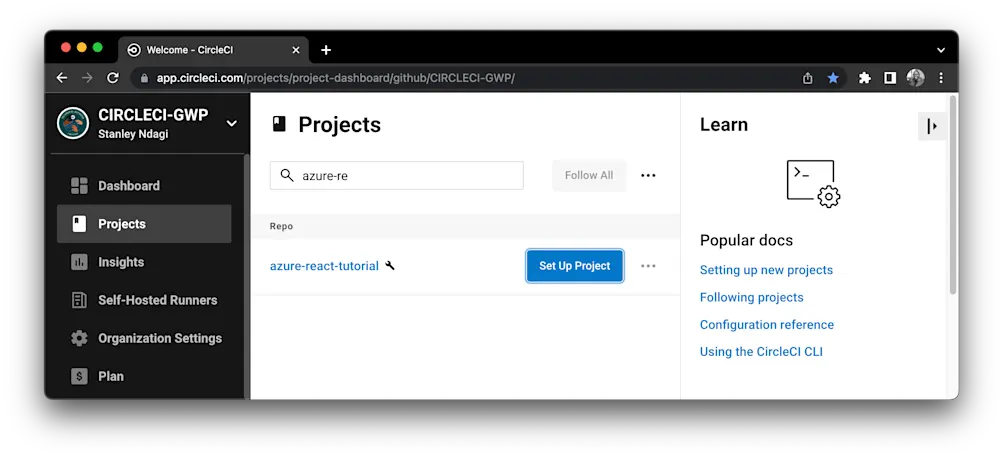Click the search magnifier icon

click(x=287, y=175)
